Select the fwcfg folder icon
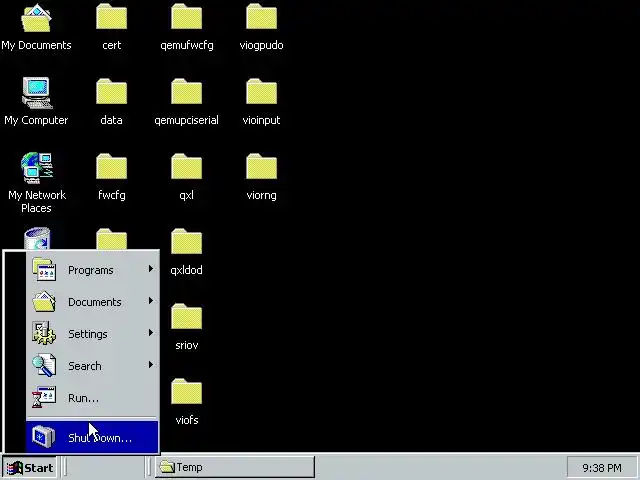The image size is (640, 480). click(111, 167)
